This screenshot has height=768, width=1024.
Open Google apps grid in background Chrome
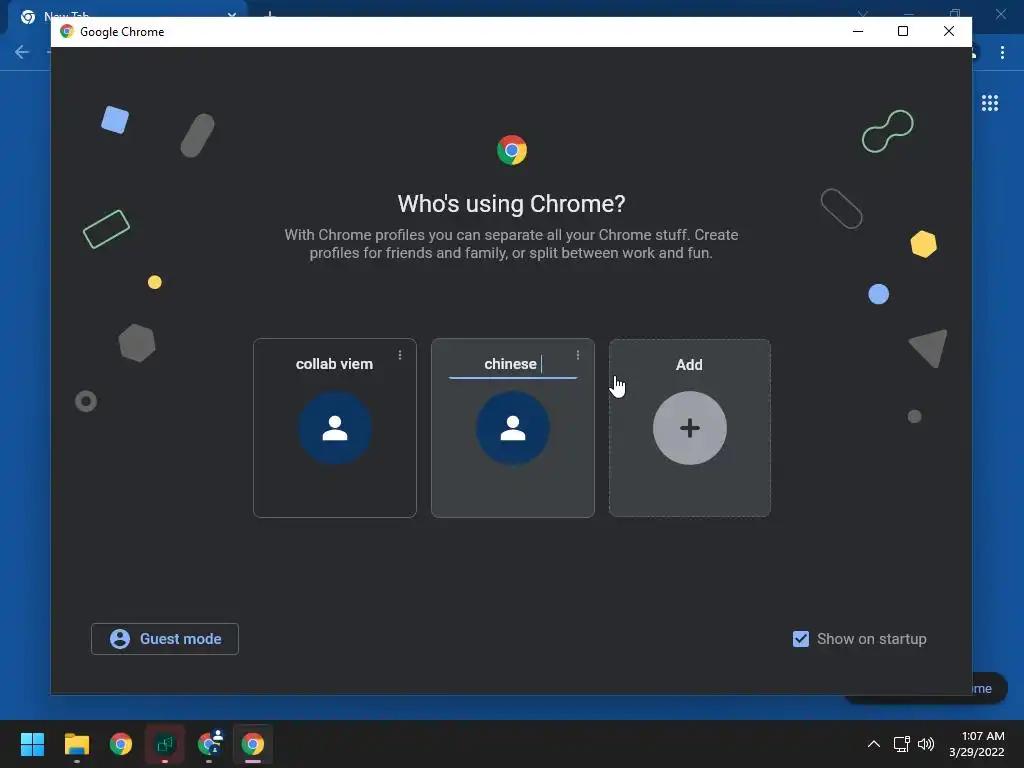pos(990,103)
